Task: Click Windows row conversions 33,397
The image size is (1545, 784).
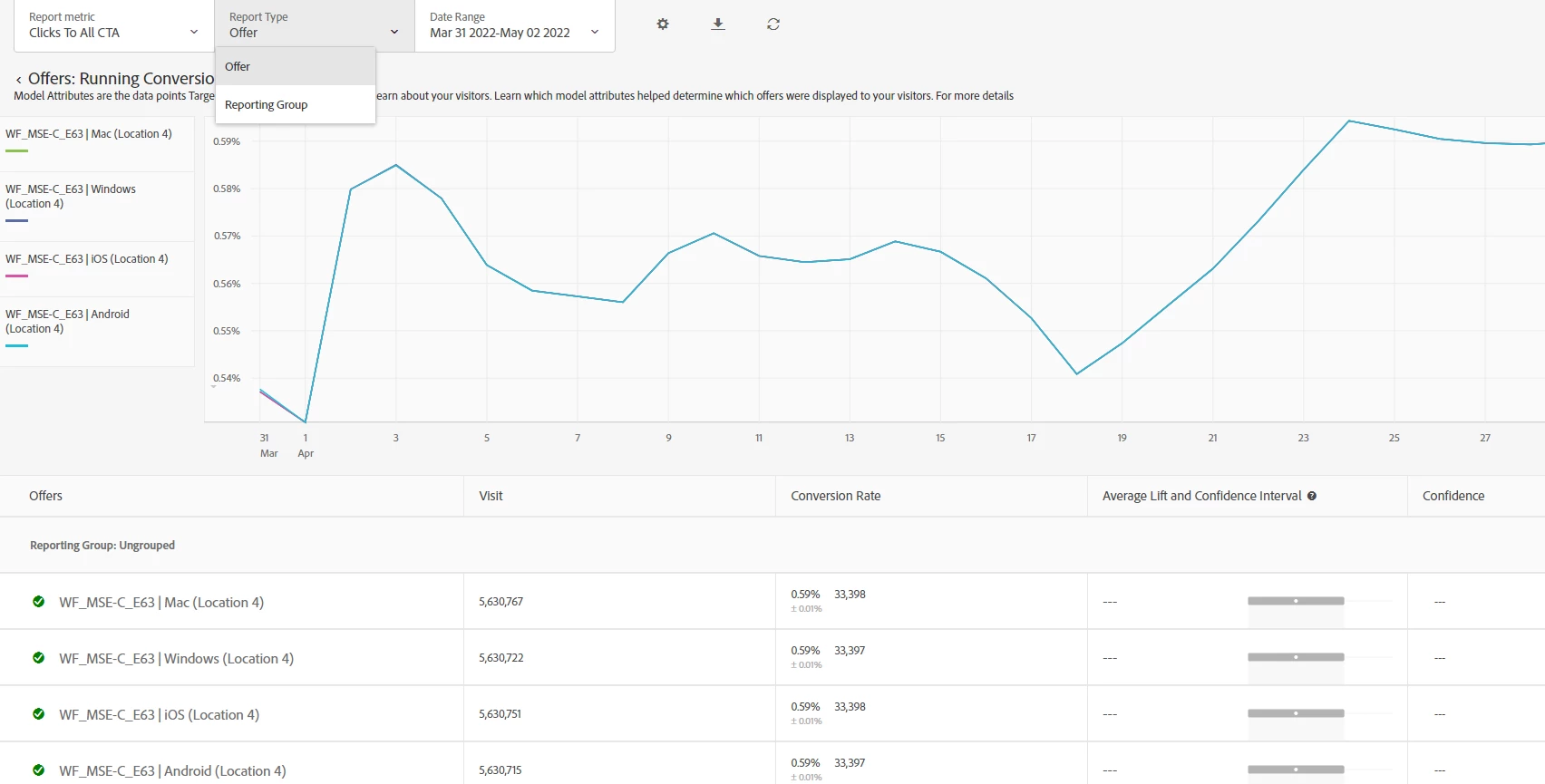Action: (x=850, y=651)
